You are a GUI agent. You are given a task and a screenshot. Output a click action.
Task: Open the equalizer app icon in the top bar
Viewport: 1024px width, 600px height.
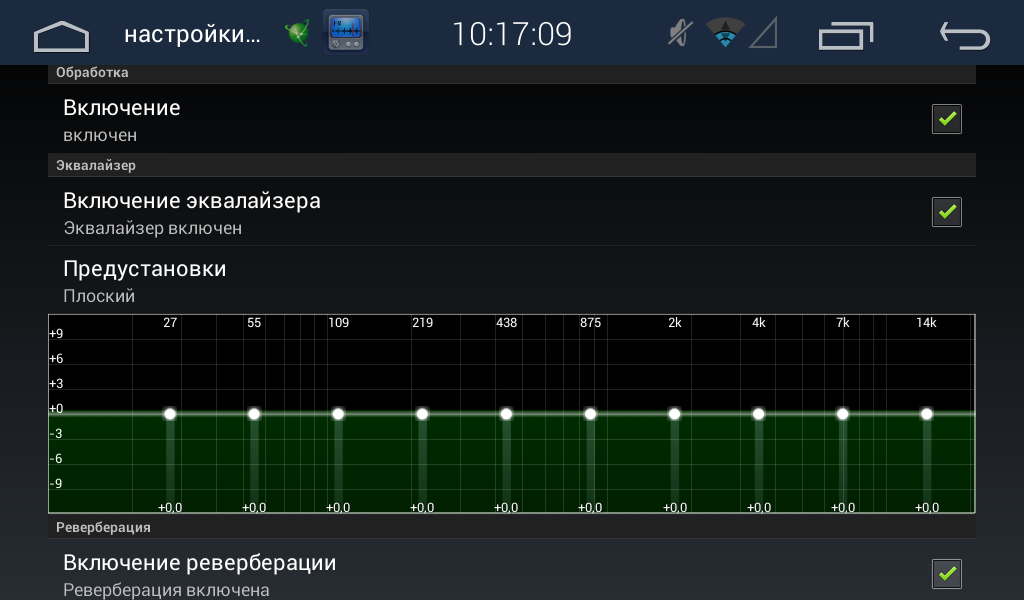coord(345,32)
